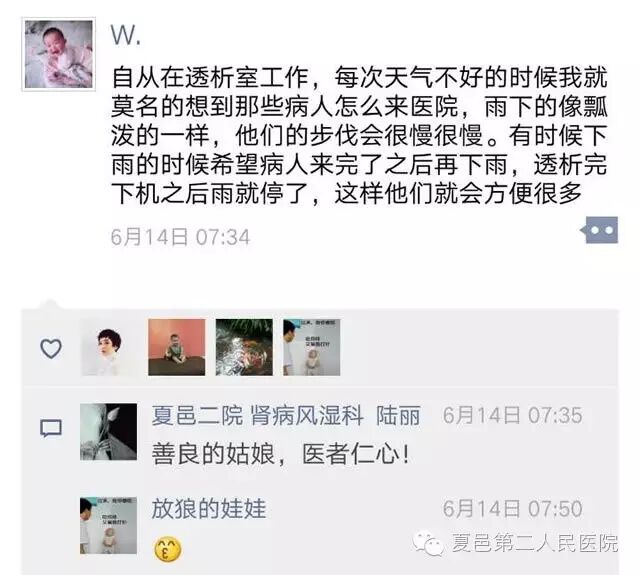This screenshot has width=640, height=575.
Task: Open 放狼的娃娃's commenter avatar
Action: coord(109,525)
